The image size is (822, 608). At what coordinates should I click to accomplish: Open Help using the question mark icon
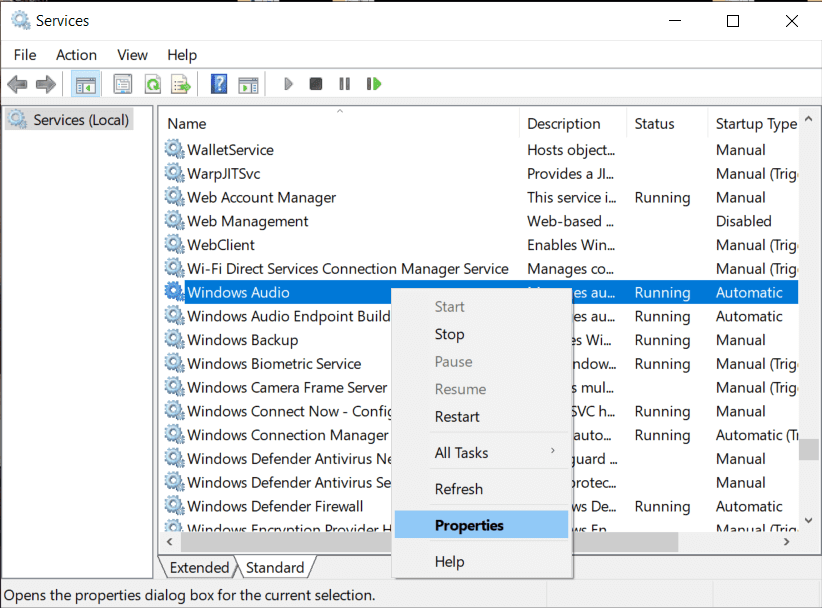click(x=217, y=83)
